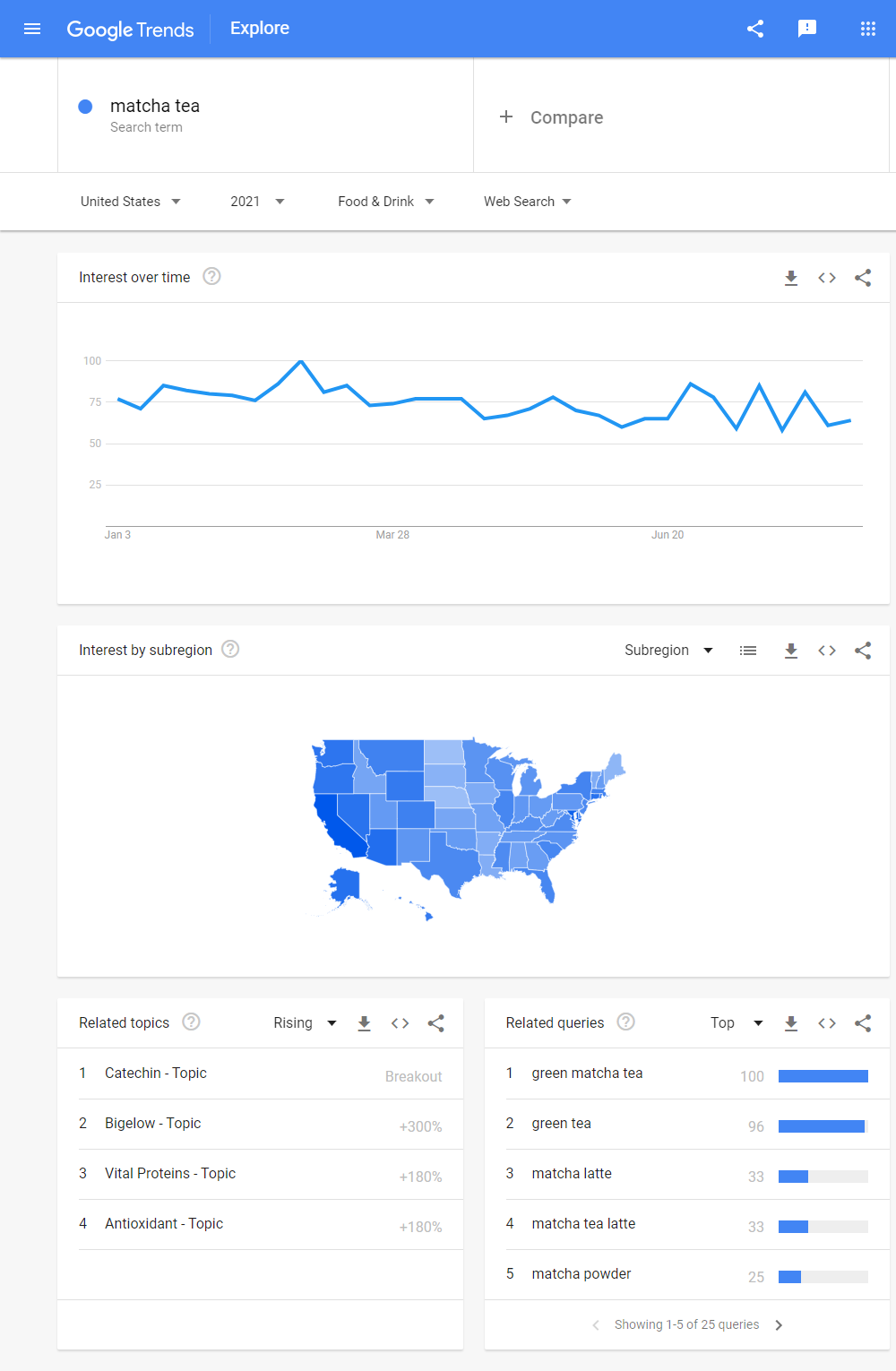Open the United States region dropdown
Image resolution: width=896 pixels, height=1371 pixels.
(131, 201)
